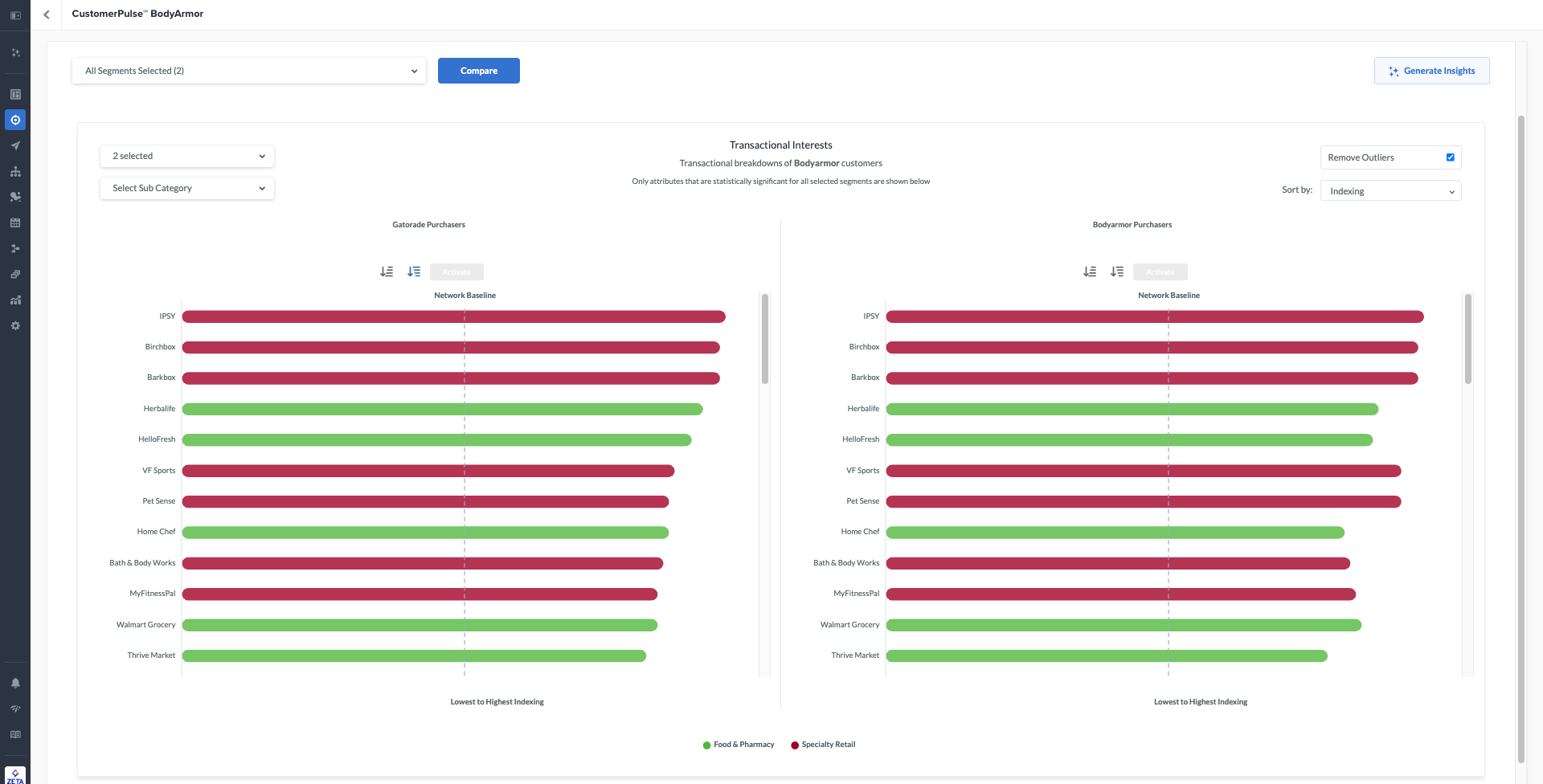Sort Bodyarmor chart descending icon
This screenshot has width=1543, height=784.
coord(1117,272)
